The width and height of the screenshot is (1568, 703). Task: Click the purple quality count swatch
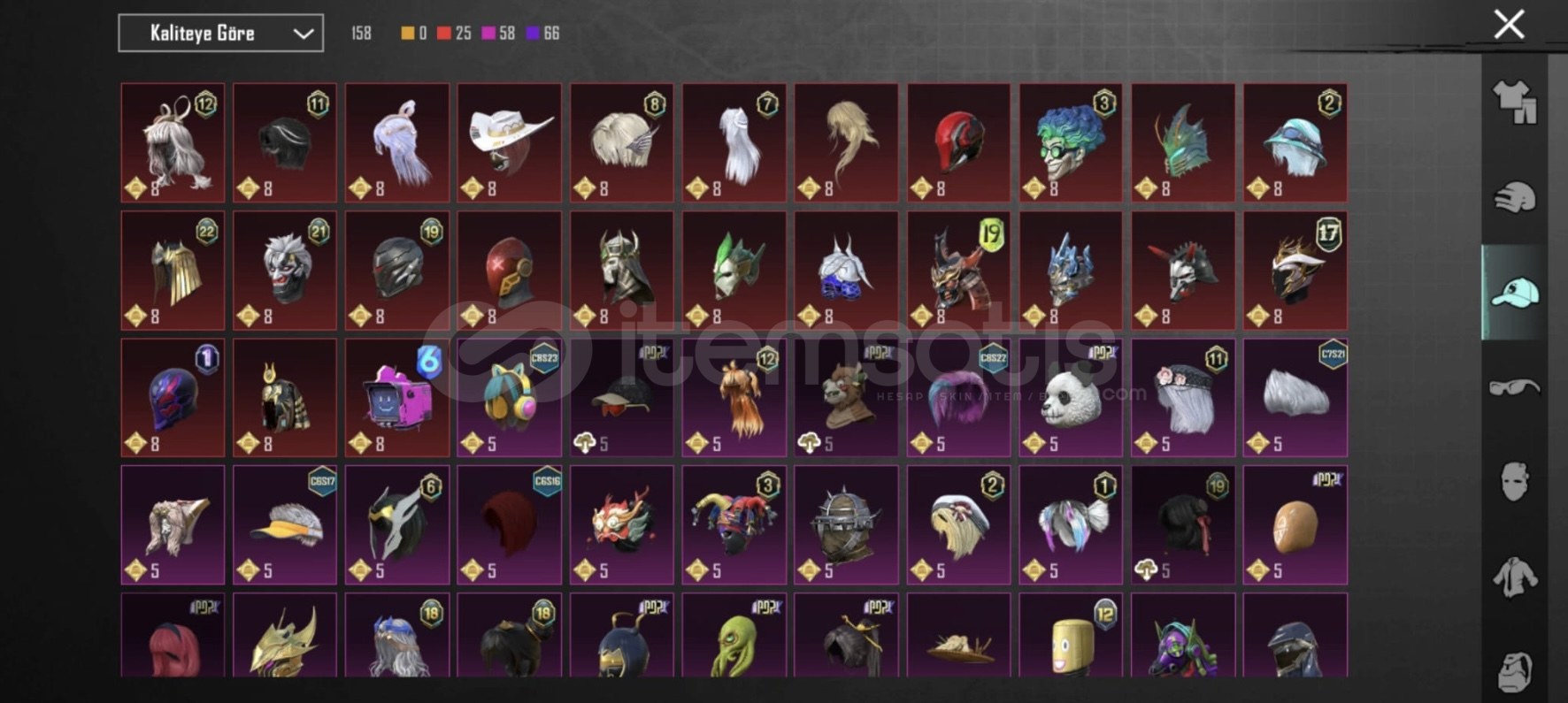533,34
